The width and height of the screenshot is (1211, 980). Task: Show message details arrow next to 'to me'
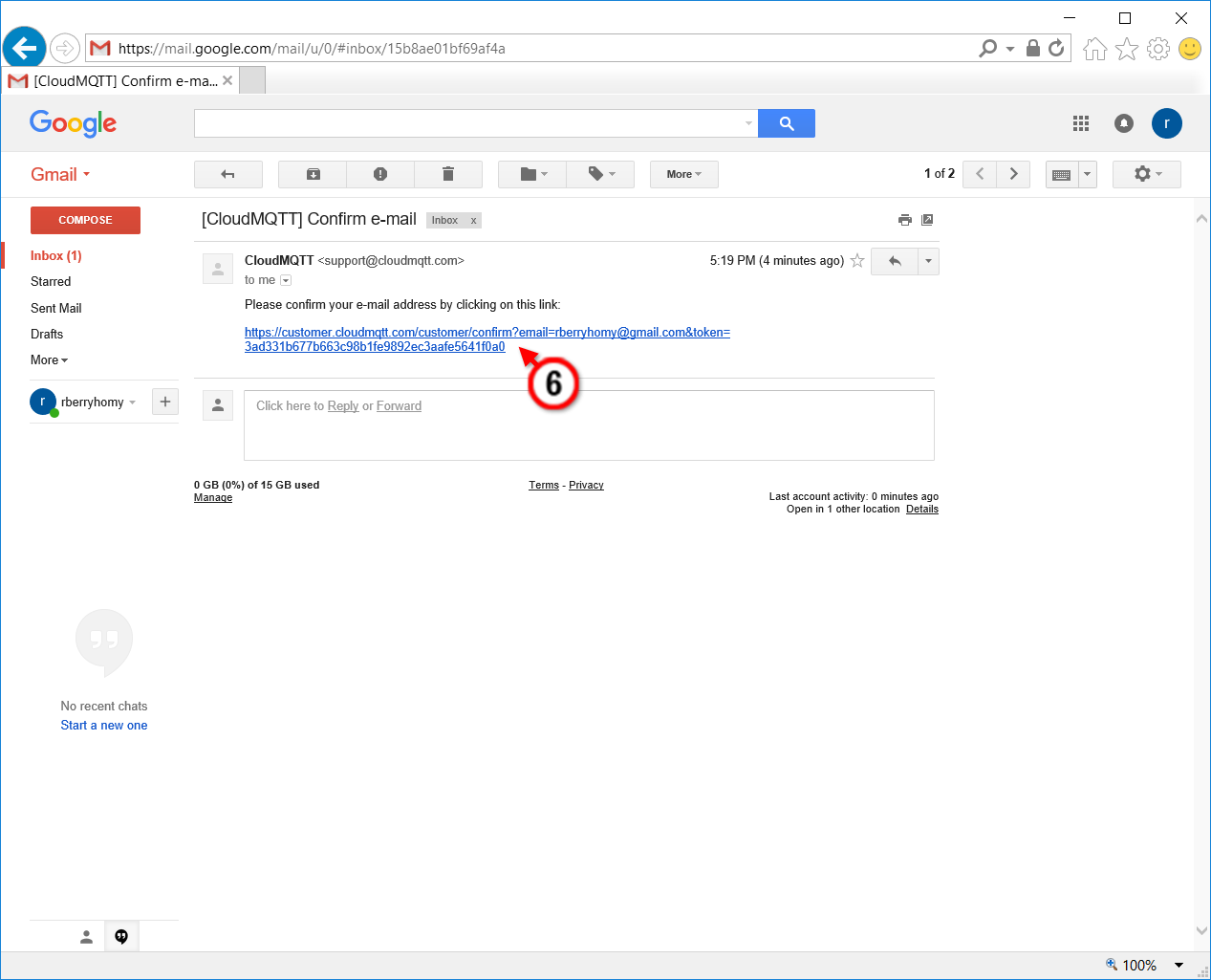(x=286, y=280)
